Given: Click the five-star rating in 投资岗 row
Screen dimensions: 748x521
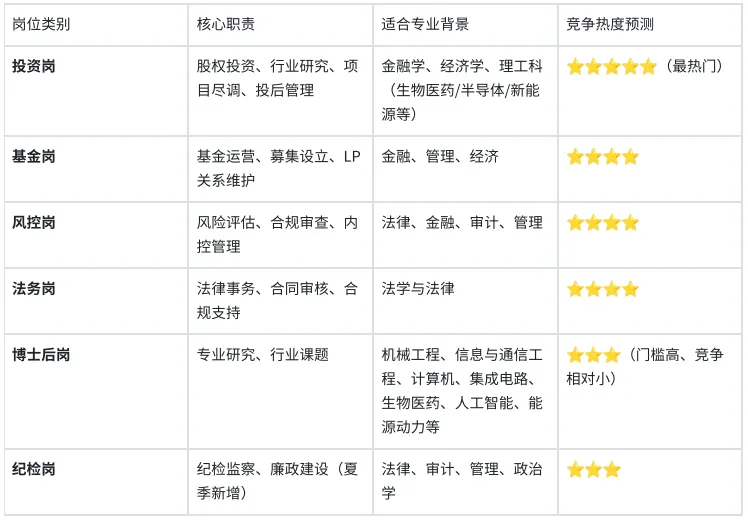Looking at the screenshot, I should [x=612, y=67].
